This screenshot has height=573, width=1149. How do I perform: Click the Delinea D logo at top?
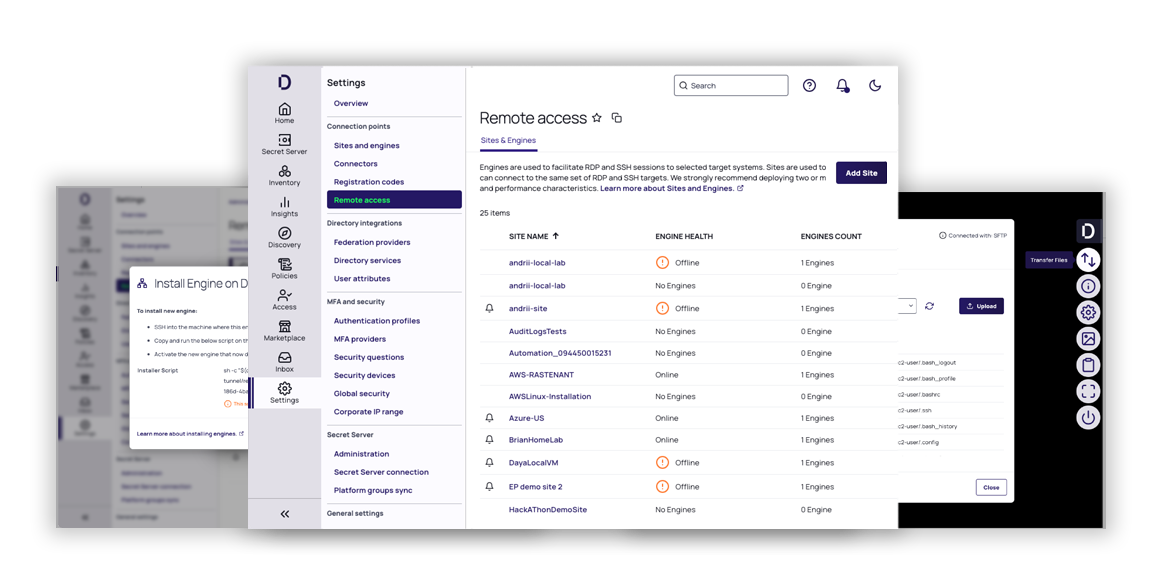[x=285, y=81]
